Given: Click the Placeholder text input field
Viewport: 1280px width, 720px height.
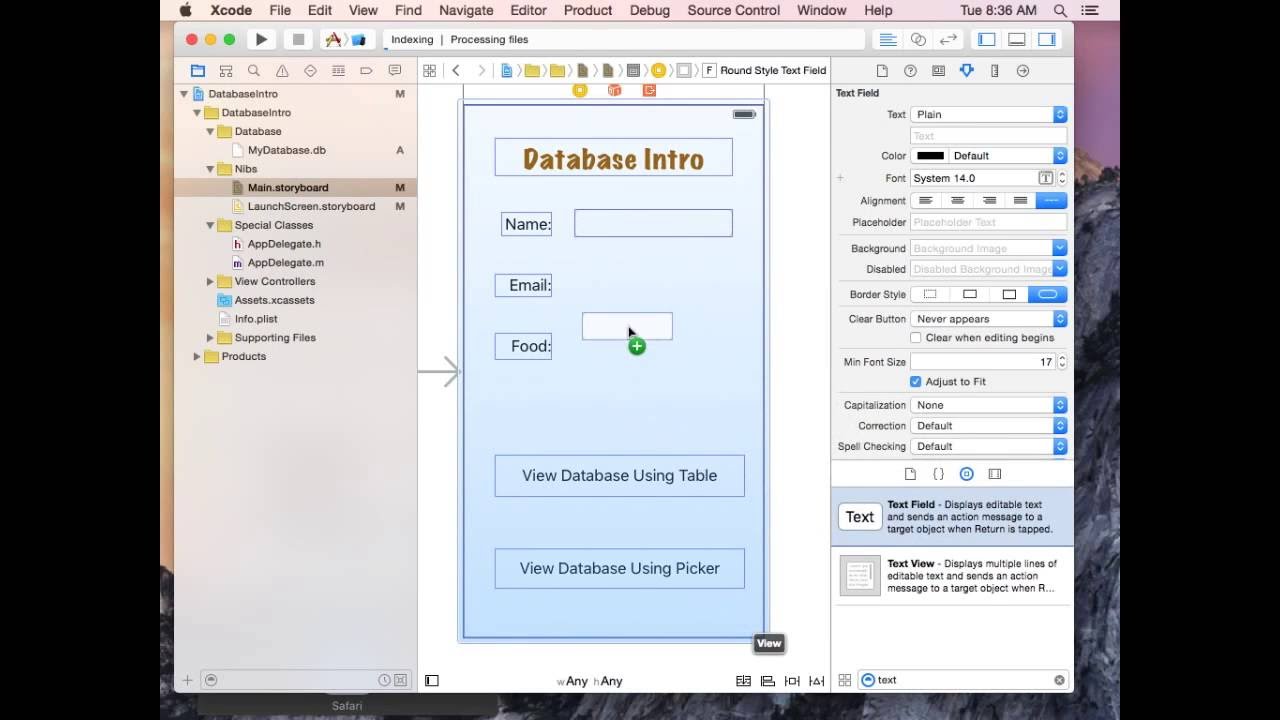Looking at the screenshot, I should (x=989, y=223).
